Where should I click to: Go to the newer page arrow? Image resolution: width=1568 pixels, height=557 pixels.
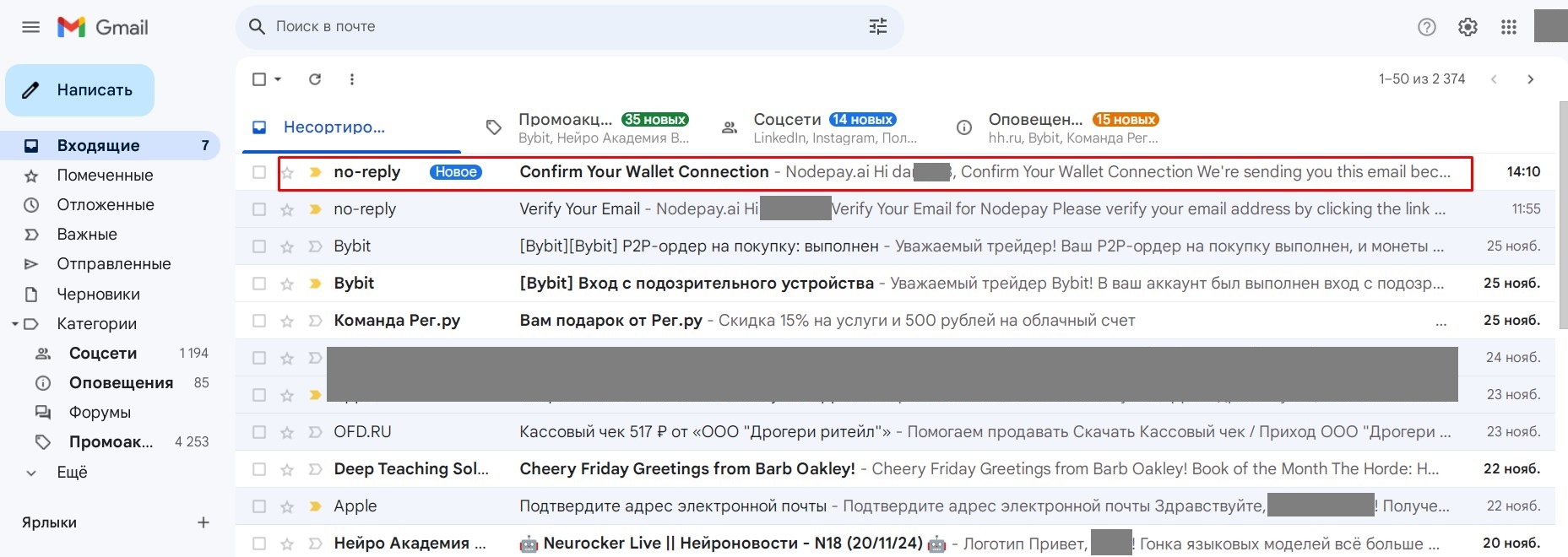[x=1494, y=79]
